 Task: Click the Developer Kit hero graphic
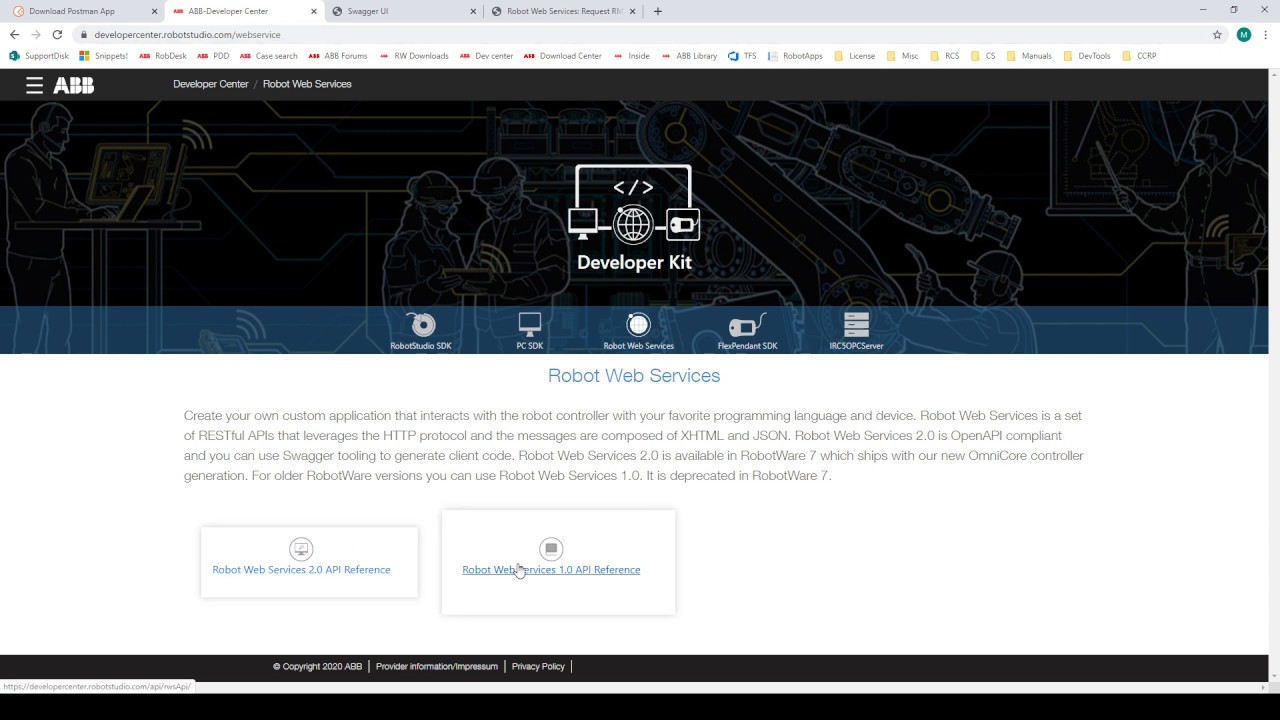[634, 218]
